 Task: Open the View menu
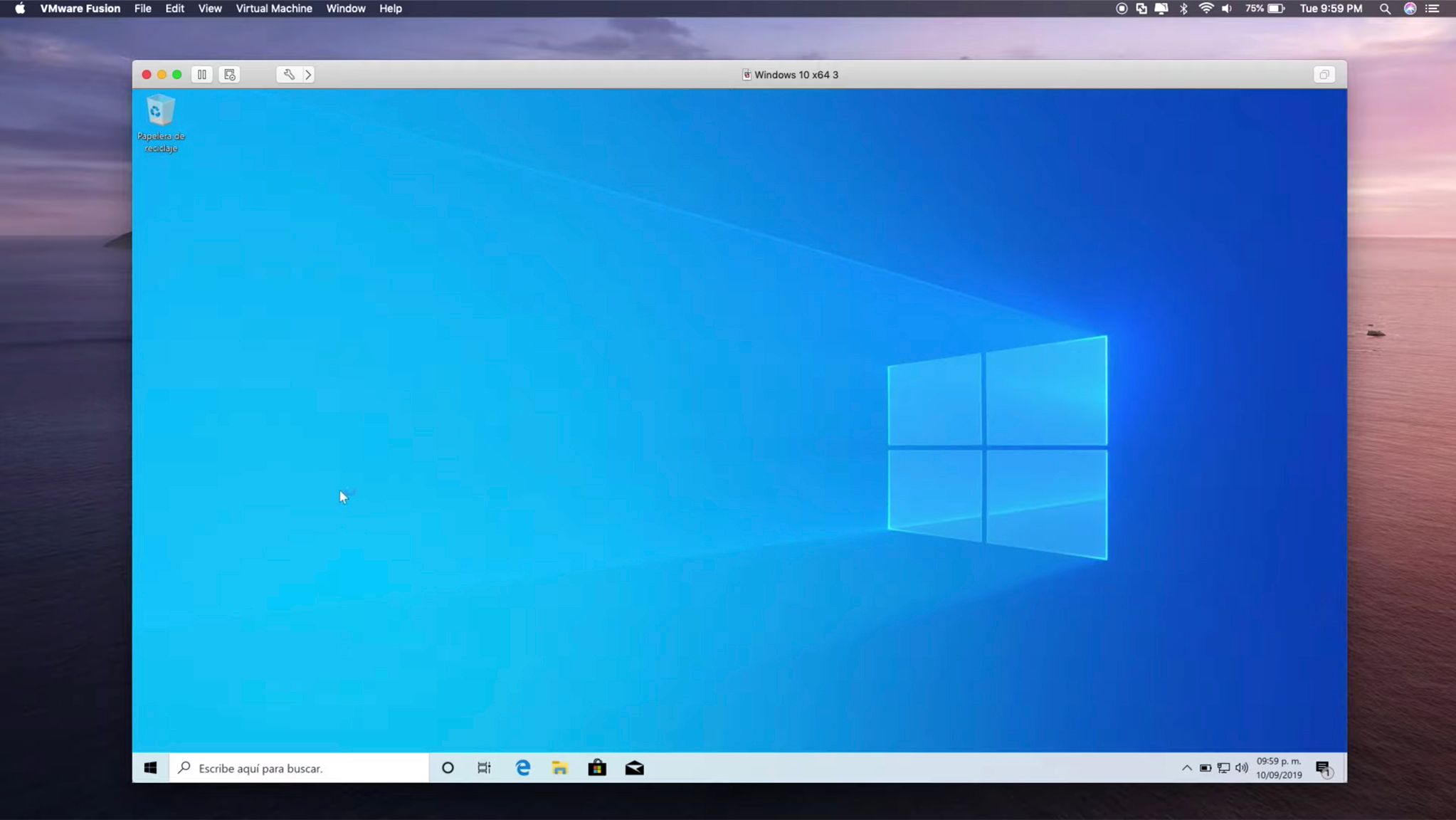(209, 9)
